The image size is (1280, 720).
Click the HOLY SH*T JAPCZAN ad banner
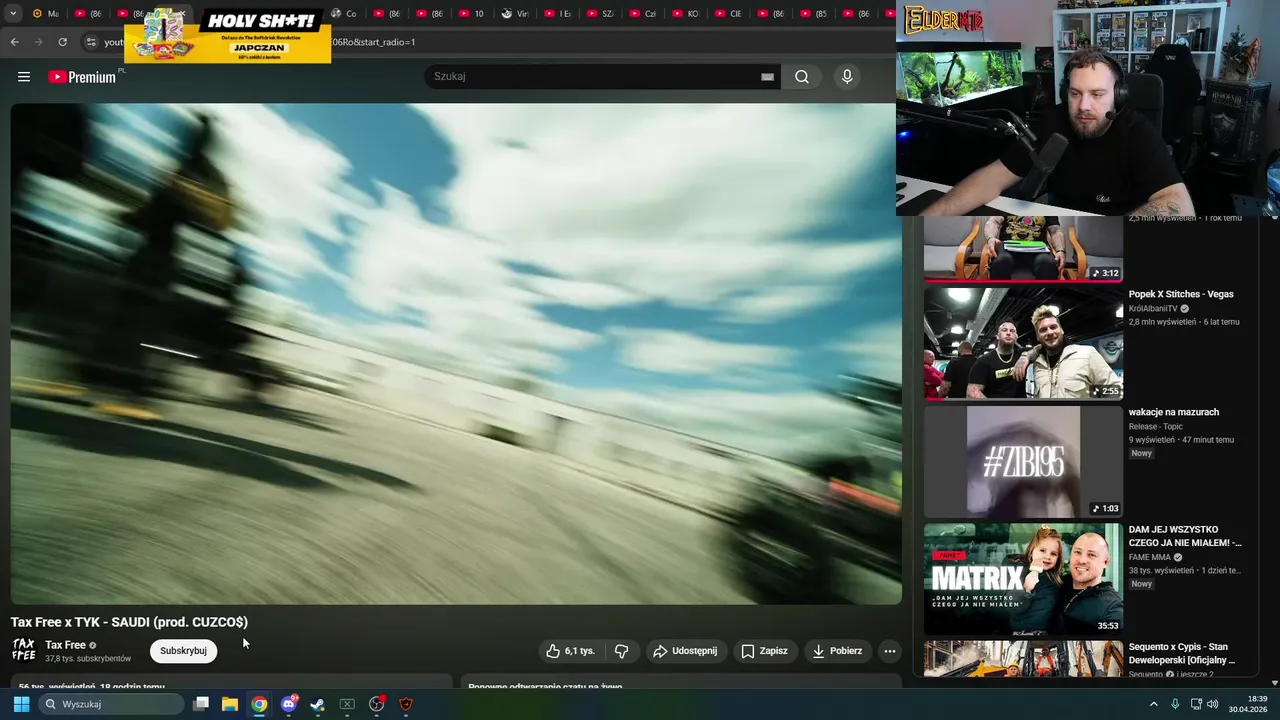point(227,37)
